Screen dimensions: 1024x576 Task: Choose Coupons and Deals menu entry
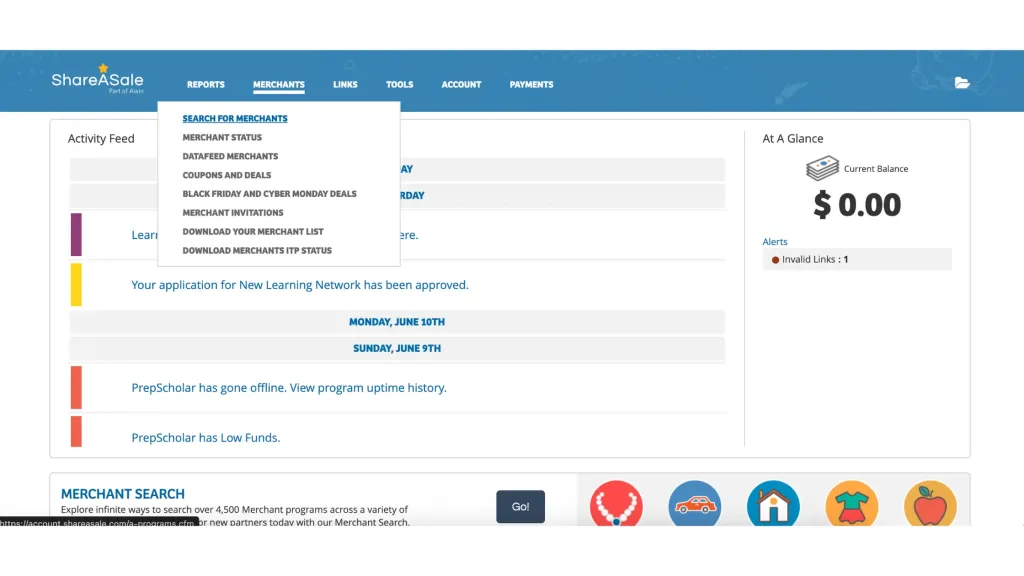227,175
